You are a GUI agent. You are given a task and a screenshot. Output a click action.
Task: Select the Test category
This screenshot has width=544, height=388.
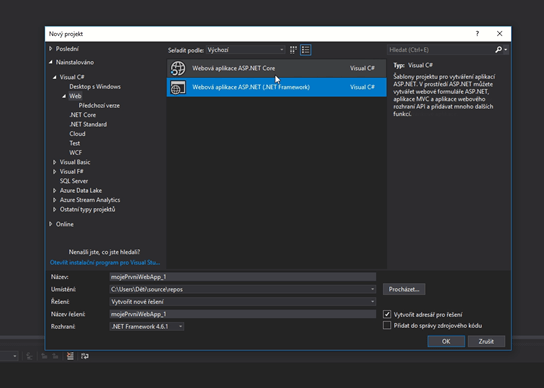(75, 143)
